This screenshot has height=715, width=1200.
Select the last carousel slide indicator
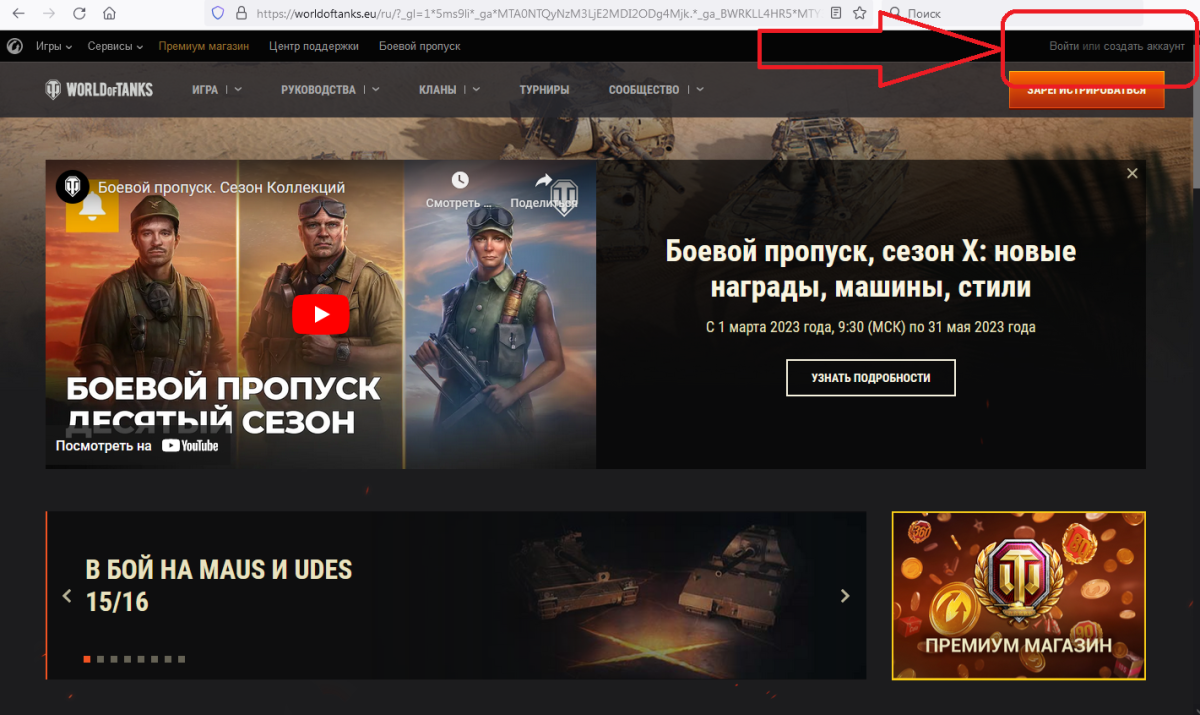pyautogui.click(x=181, y=659)
